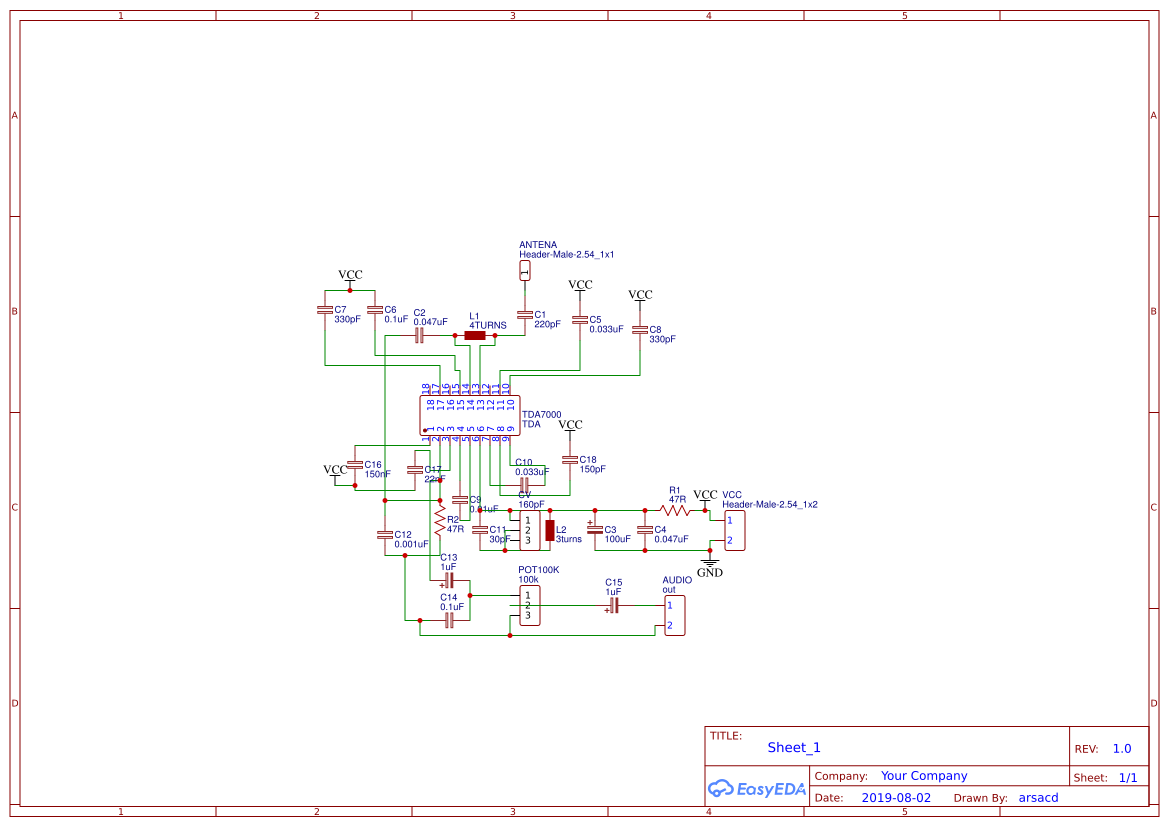
Task: Select capacitor C4 0.047uF symbol
Action: coord(645,529)
